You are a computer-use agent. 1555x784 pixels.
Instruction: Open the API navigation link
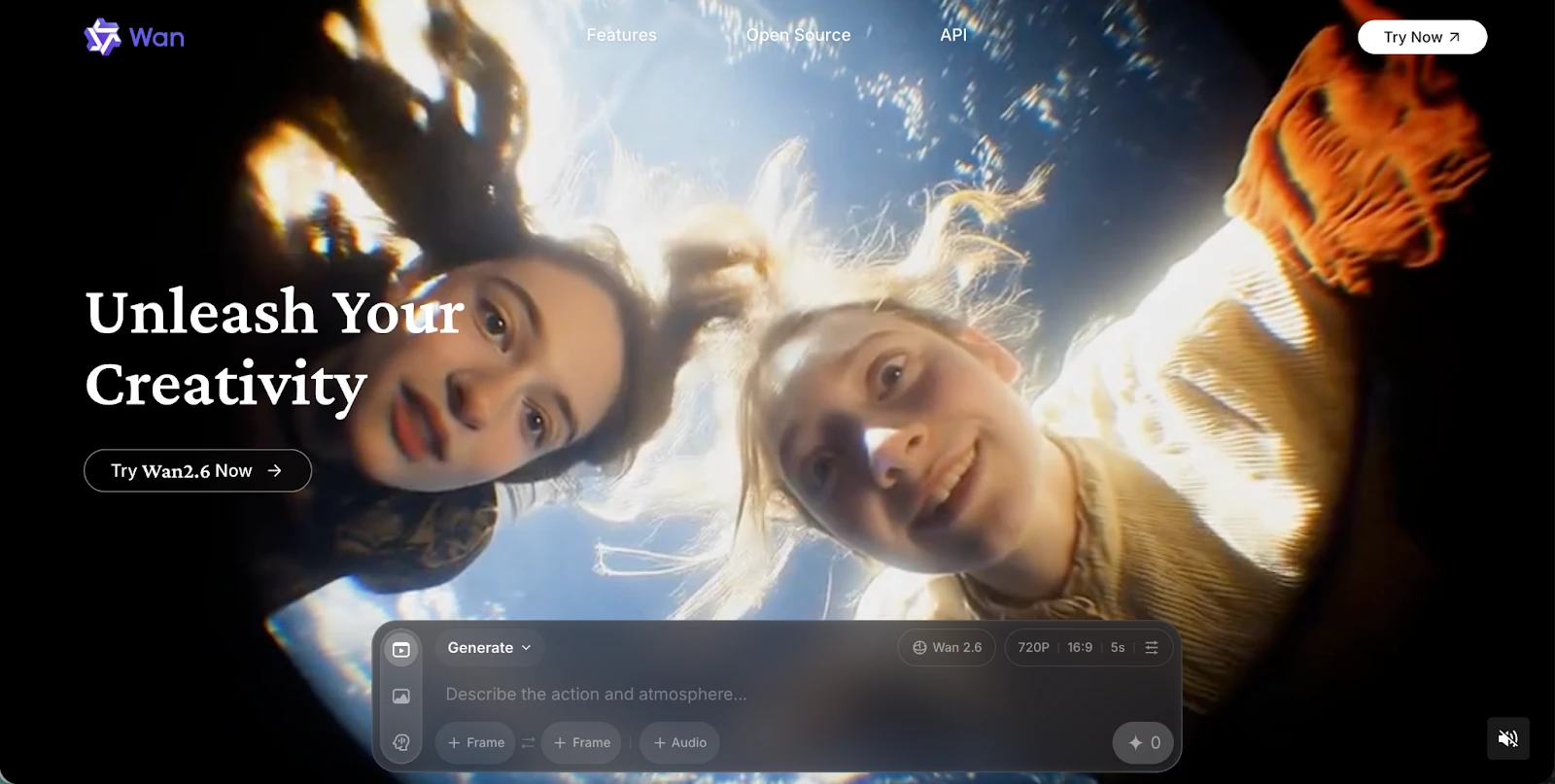coord(953,35)
